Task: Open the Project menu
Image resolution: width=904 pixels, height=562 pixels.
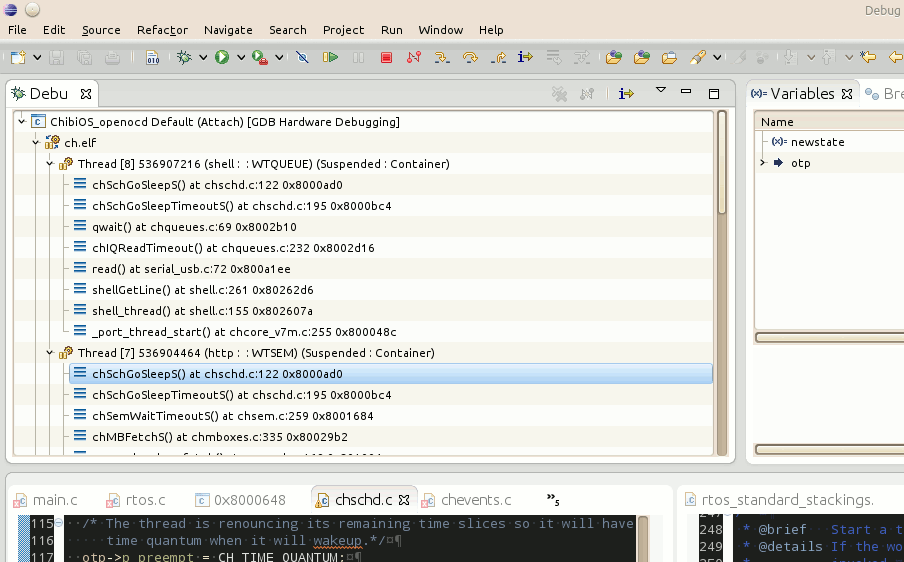Action: coord(343,30)
